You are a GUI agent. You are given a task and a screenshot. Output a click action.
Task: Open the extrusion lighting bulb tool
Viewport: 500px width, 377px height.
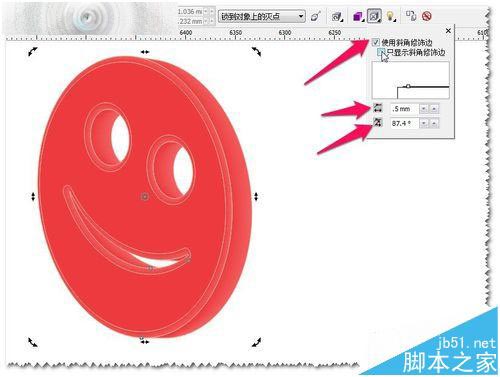pos(390,16)
